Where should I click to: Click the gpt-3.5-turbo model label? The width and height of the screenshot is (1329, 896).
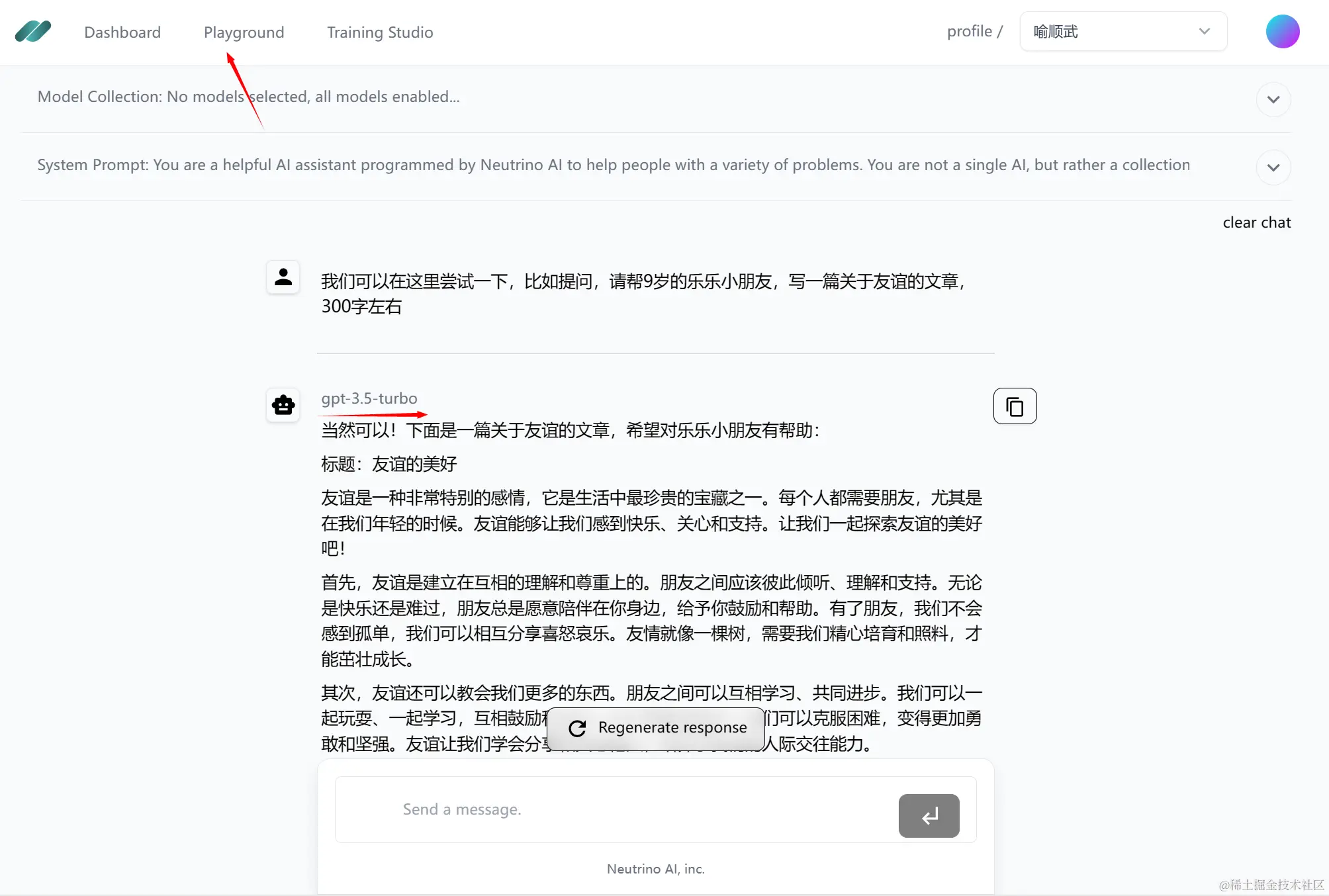tap(369, 398)
